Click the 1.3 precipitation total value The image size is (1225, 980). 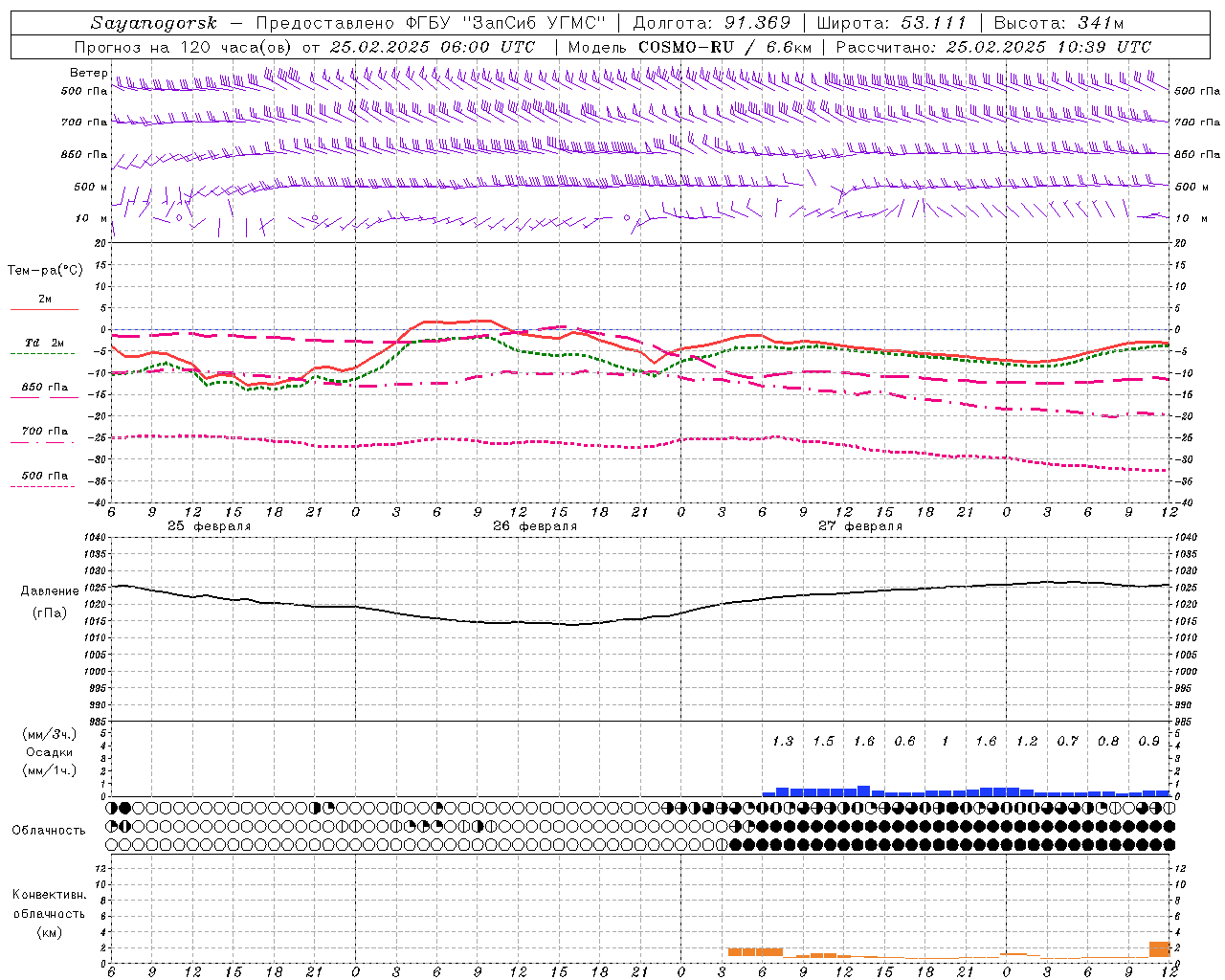(x=783, y=741)
